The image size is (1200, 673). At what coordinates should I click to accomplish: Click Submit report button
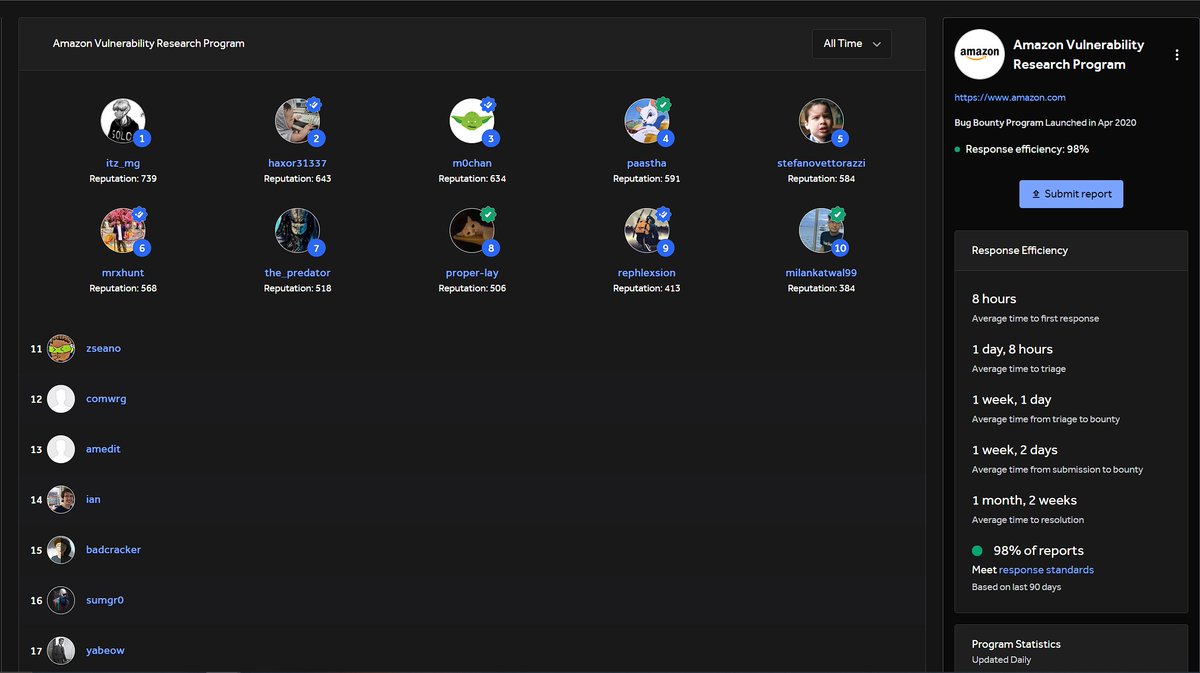1071,194
